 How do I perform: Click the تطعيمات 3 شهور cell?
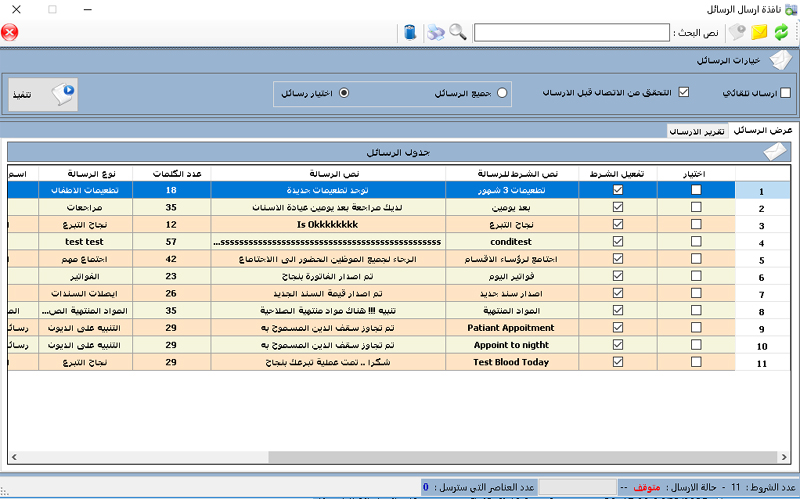click(512, 190)
